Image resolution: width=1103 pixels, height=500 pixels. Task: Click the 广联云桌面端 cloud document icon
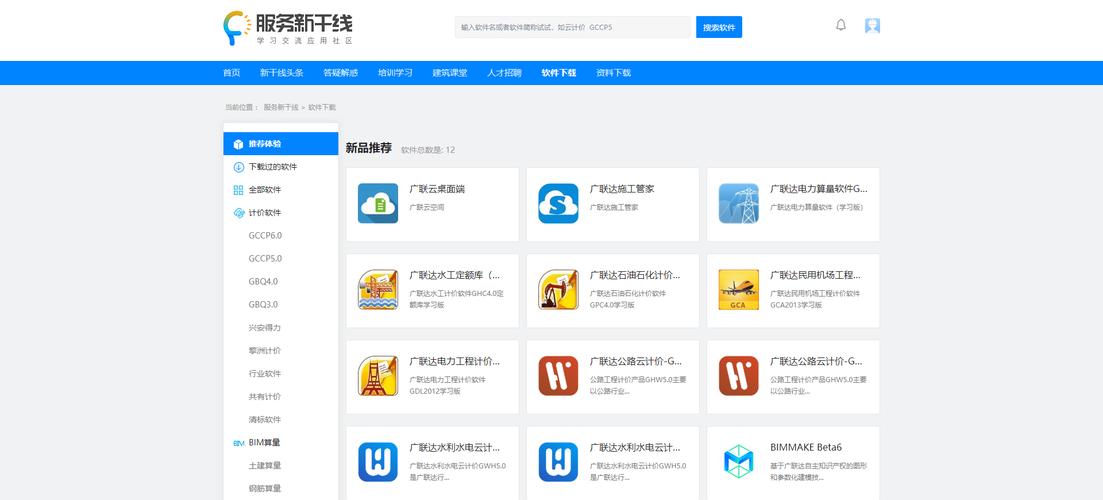pyautogui.click(x=378, y=203)
